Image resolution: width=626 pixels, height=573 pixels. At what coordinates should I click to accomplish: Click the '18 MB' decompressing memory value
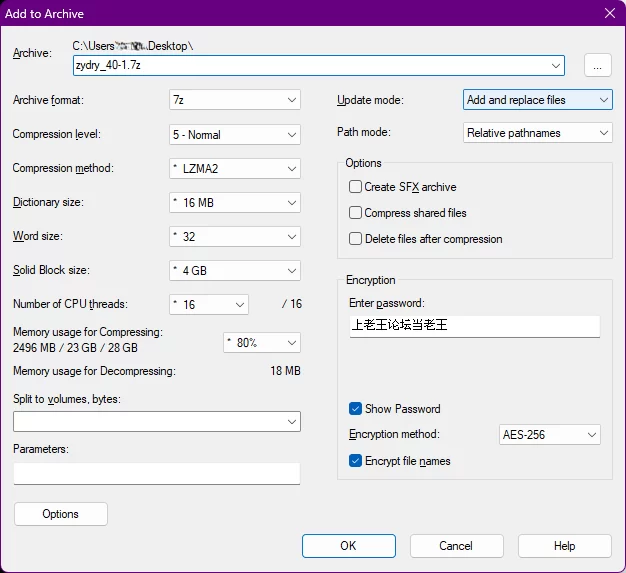pos(285,371)
